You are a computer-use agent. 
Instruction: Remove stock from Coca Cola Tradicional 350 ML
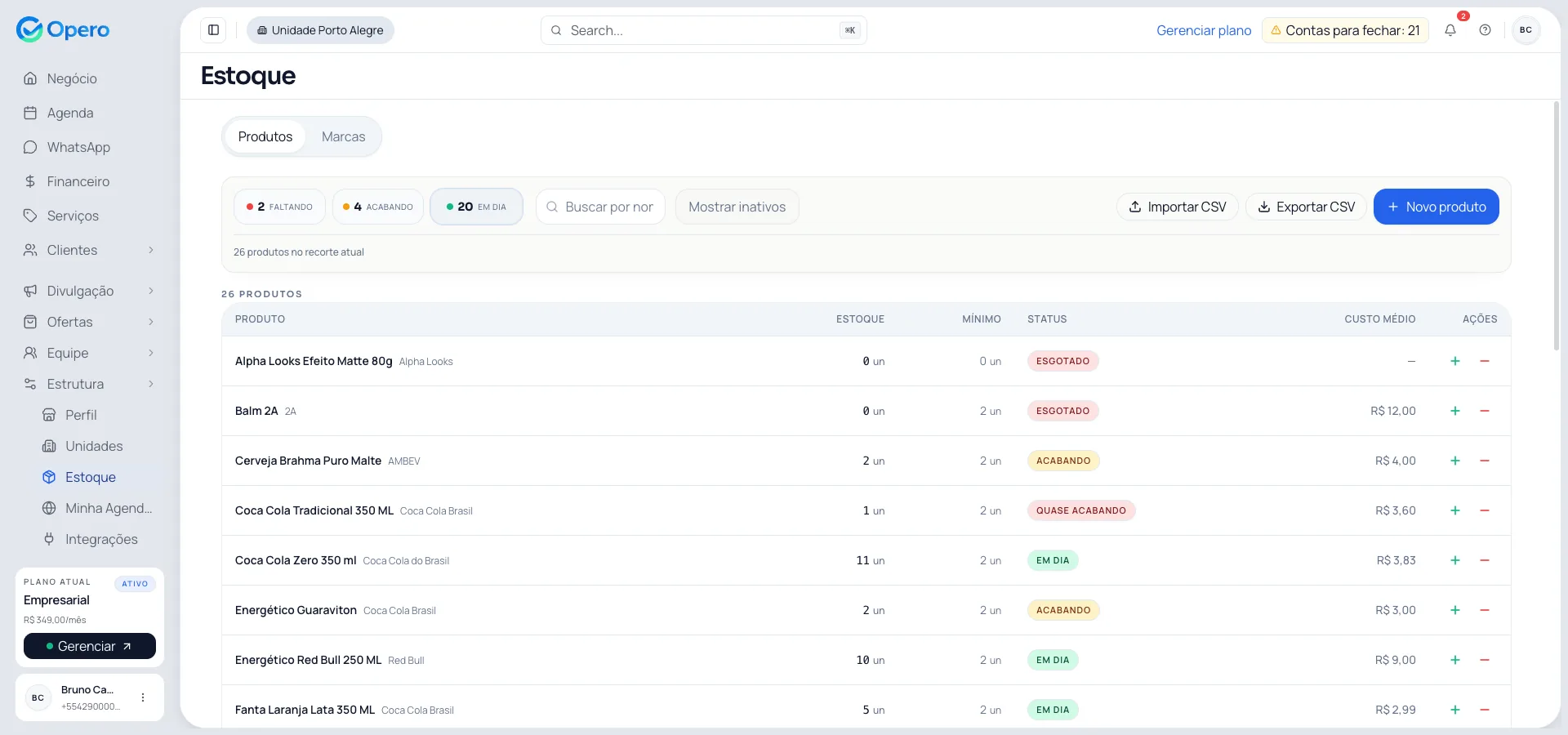1485,510
